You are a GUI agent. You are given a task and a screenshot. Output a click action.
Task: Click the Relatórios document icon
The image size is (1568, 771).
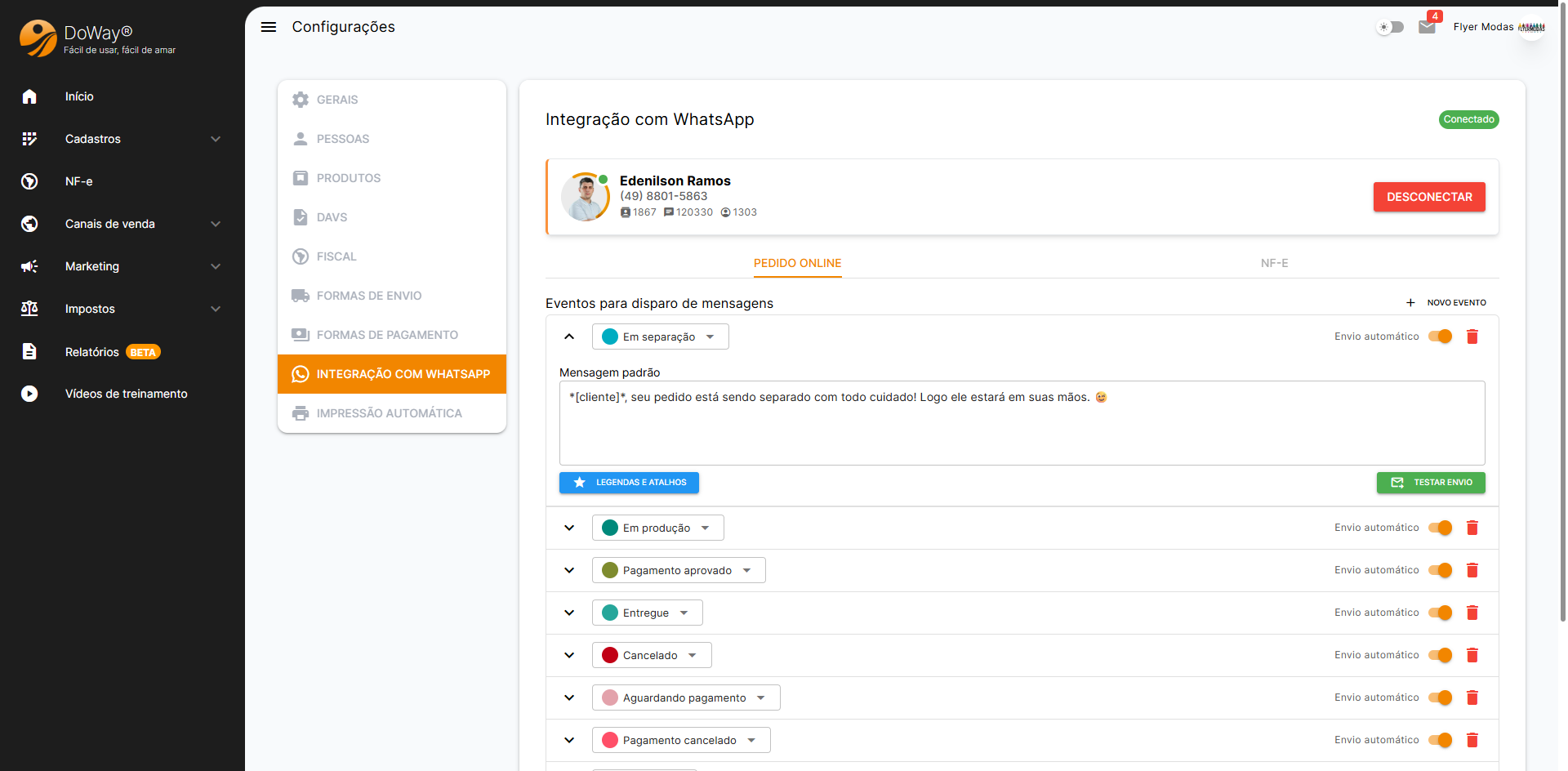(x=29, y=351)
